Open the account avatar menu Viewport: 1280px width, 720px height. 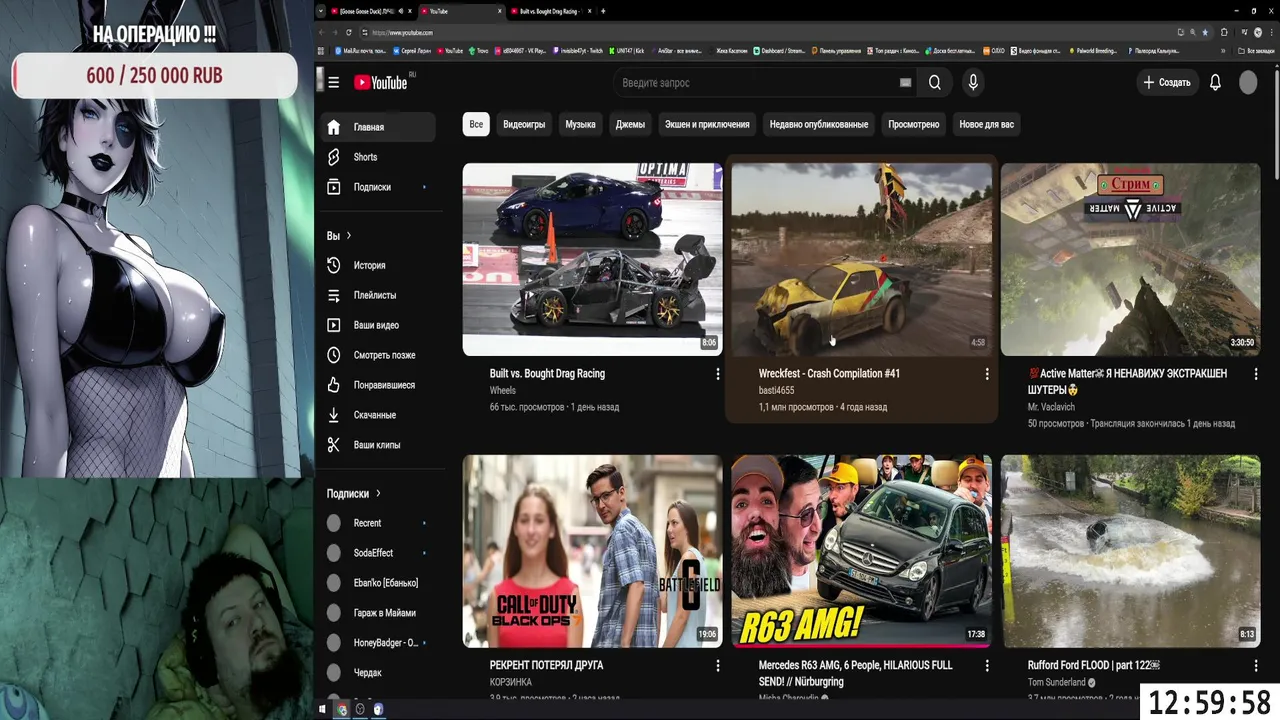(x=1248, y=83)
